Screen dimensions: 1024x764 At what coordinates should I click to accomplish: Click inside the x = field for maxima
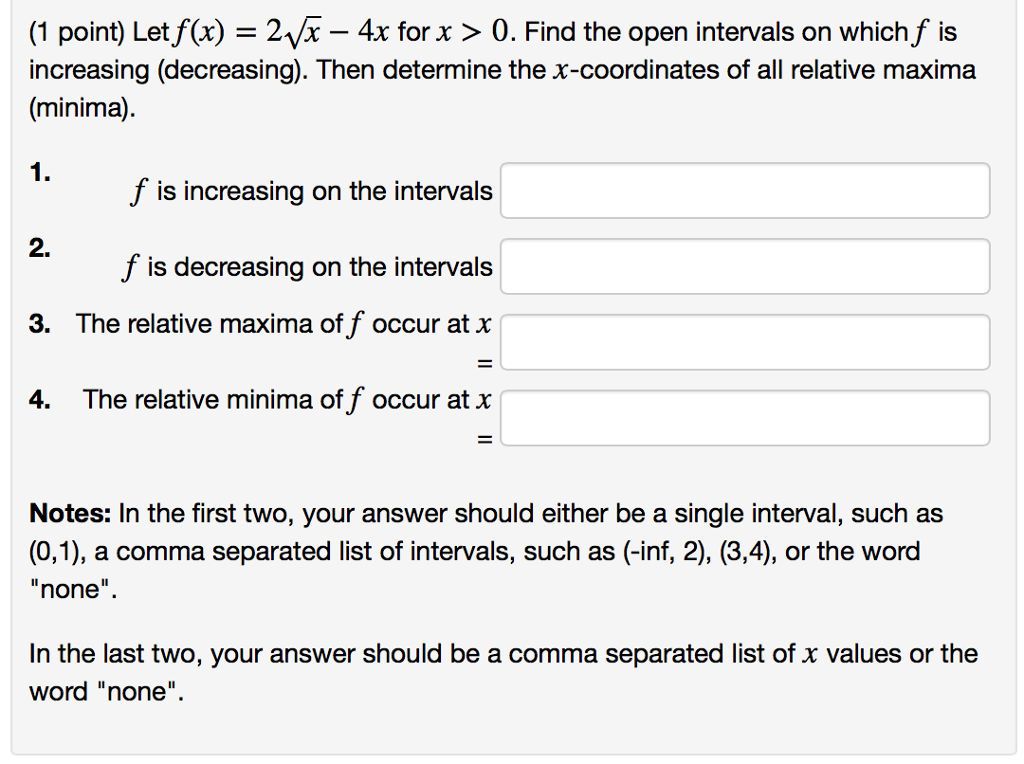point(745,341)
